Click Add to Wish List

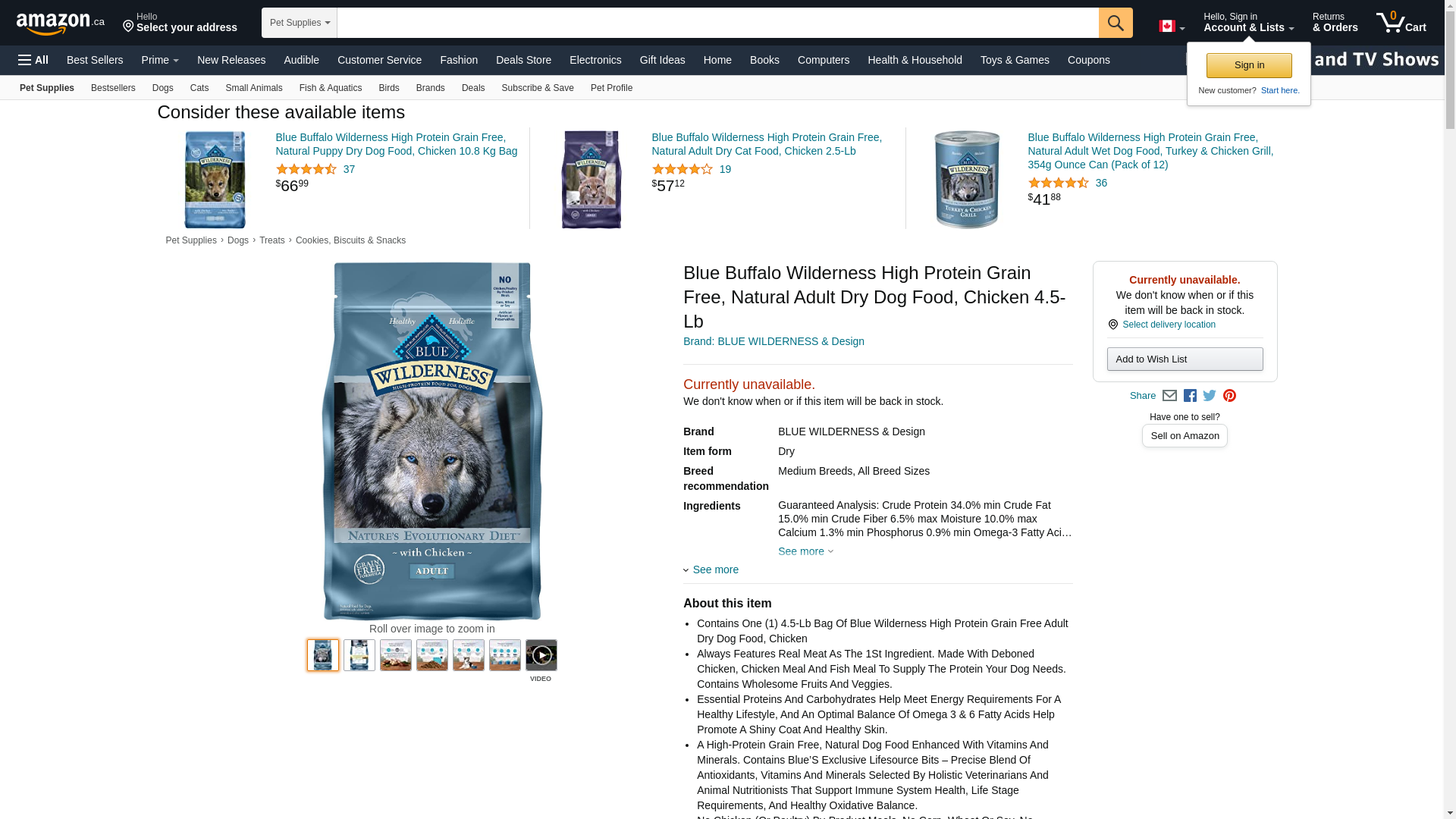[1185, 359]
